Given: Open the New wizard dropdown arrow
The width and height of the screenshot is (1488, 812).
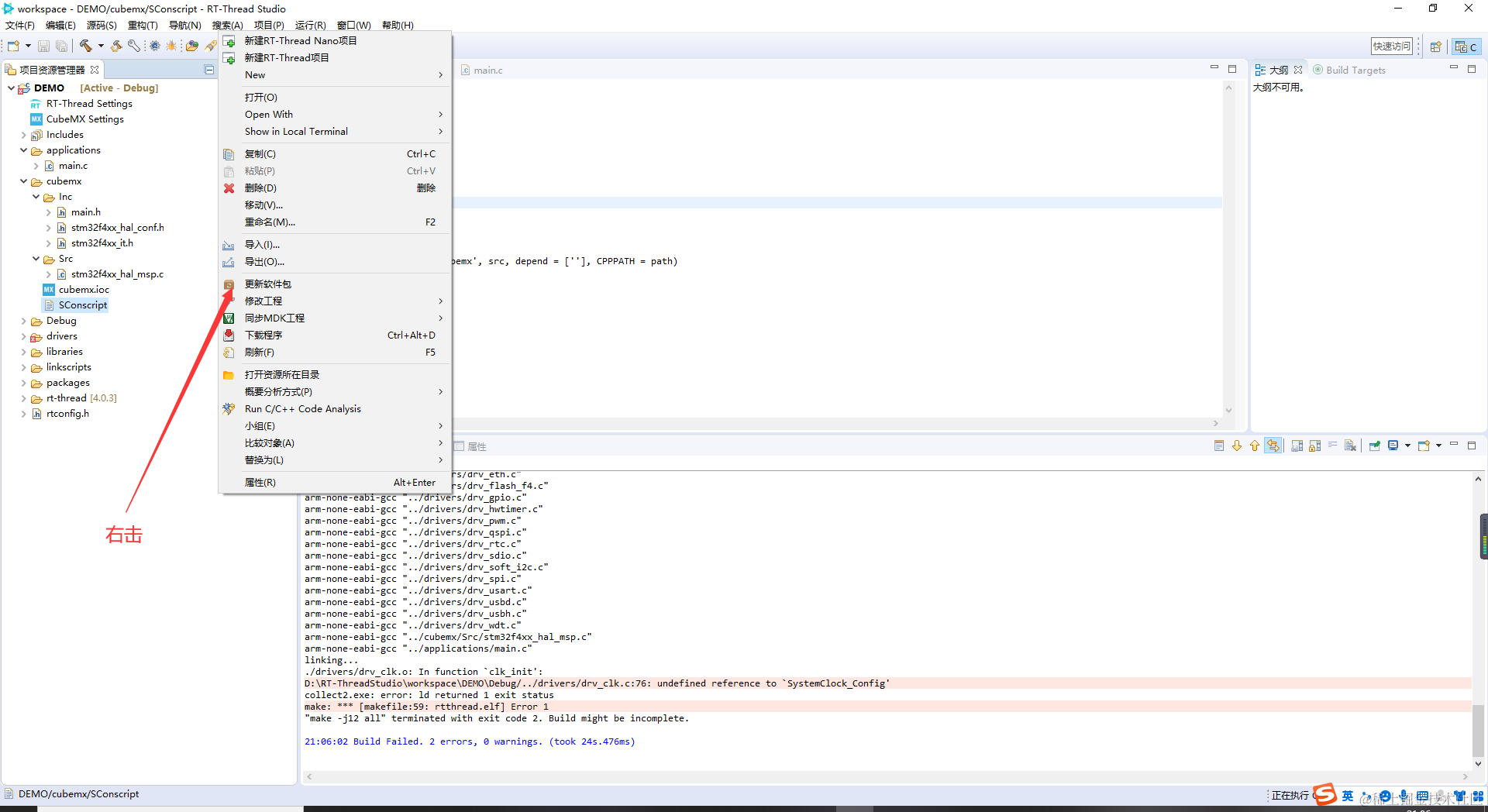Looking at the screenshot, I should (x=28, y=46).
